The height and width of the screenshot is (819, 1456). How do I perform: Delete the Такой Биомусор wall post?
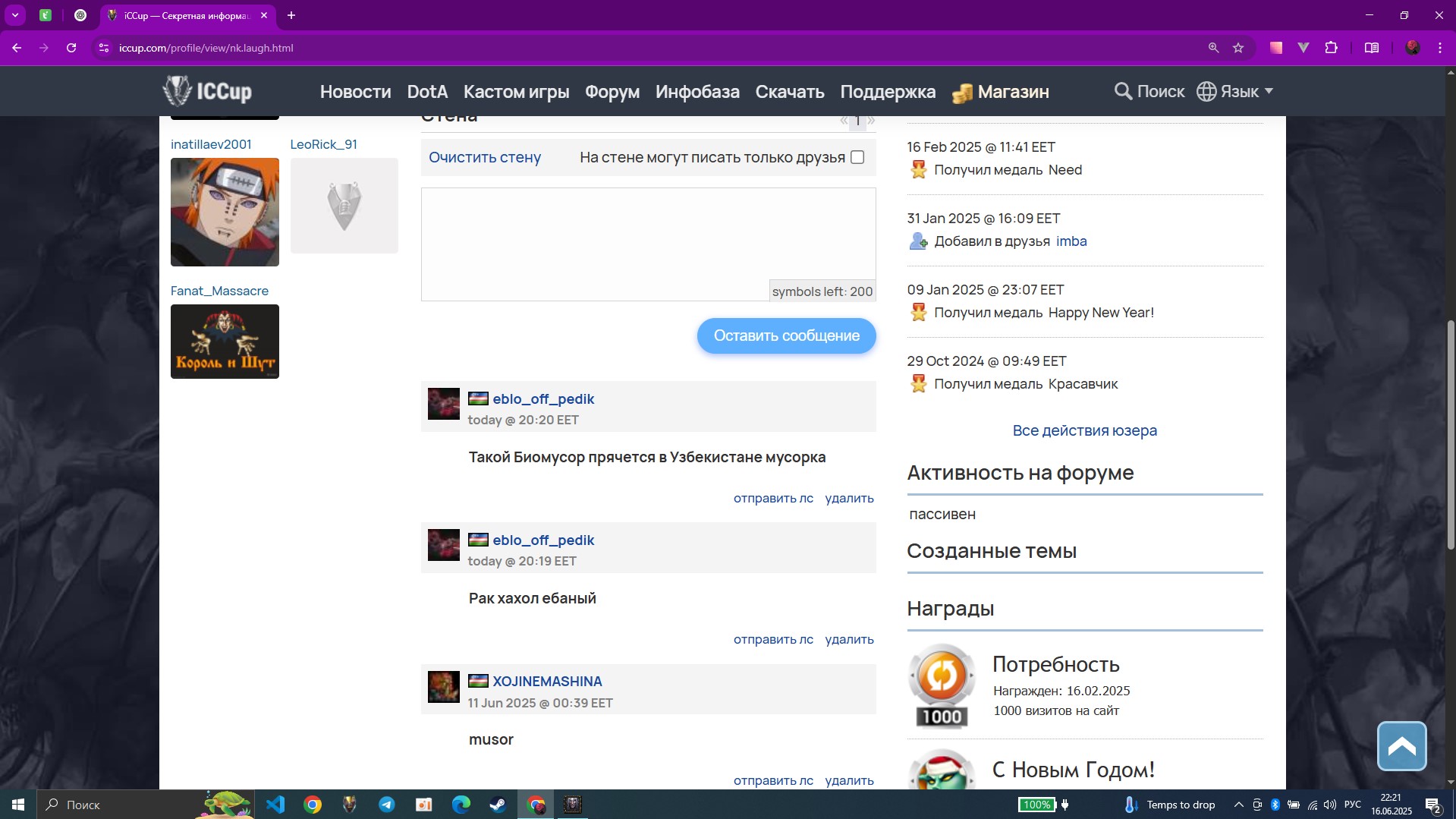click(849, 498)
